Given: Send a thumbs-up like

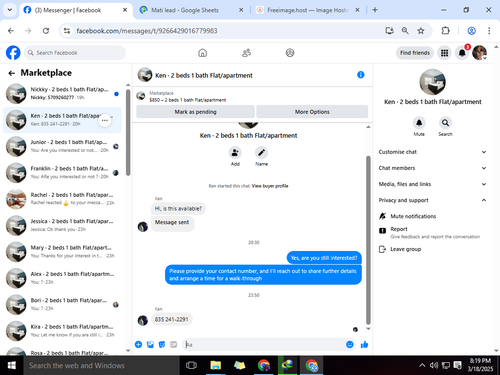Looking at the screenshot, I should coord(364,344).
